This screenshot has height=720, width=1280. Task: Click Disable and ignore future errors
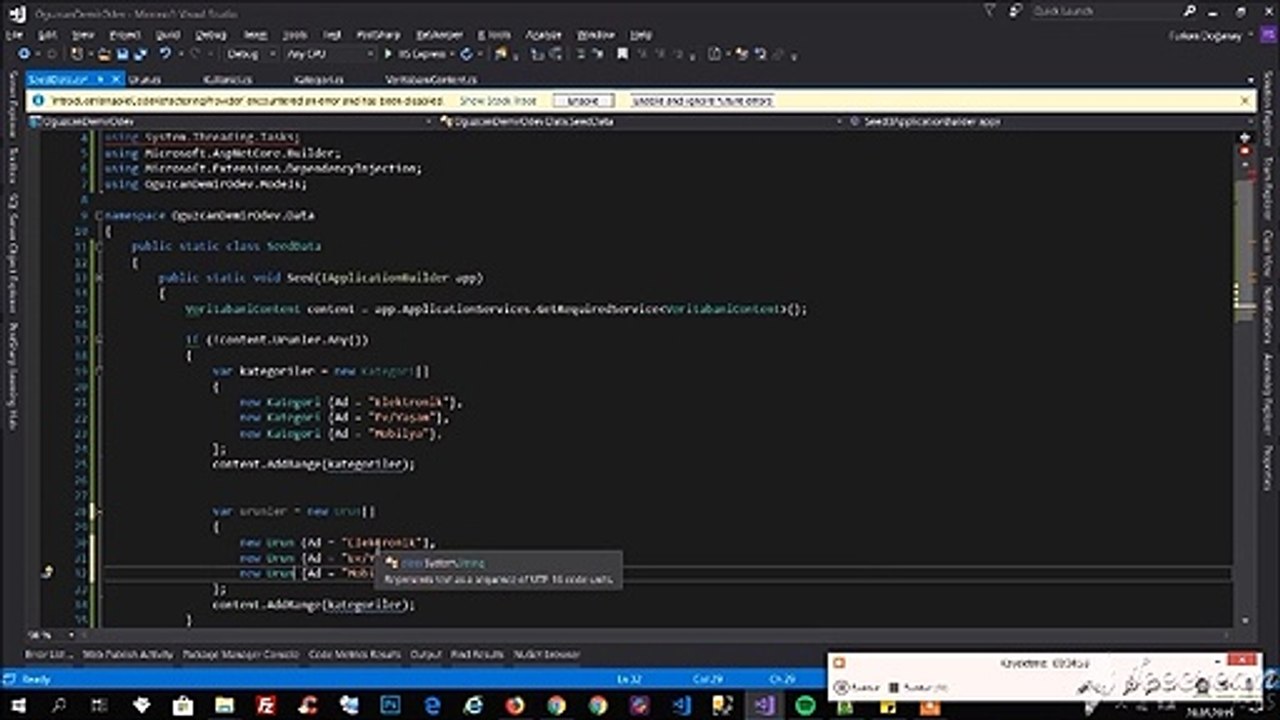pos(702,101)
